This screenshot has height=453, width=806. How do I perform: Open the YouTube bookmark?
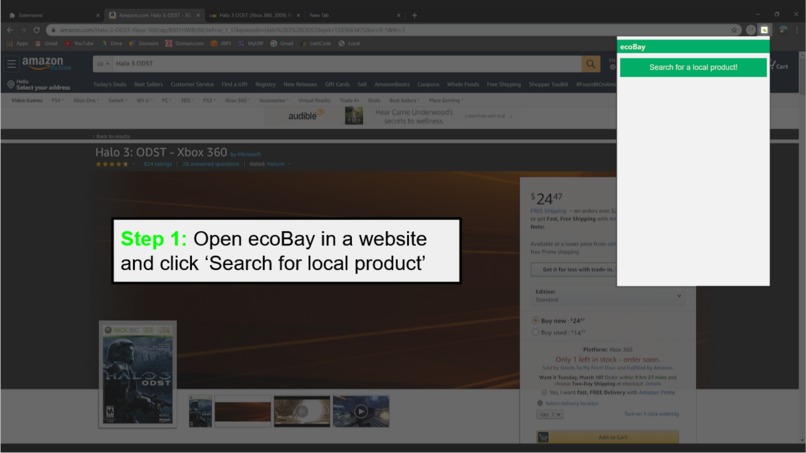pos(79,44)
